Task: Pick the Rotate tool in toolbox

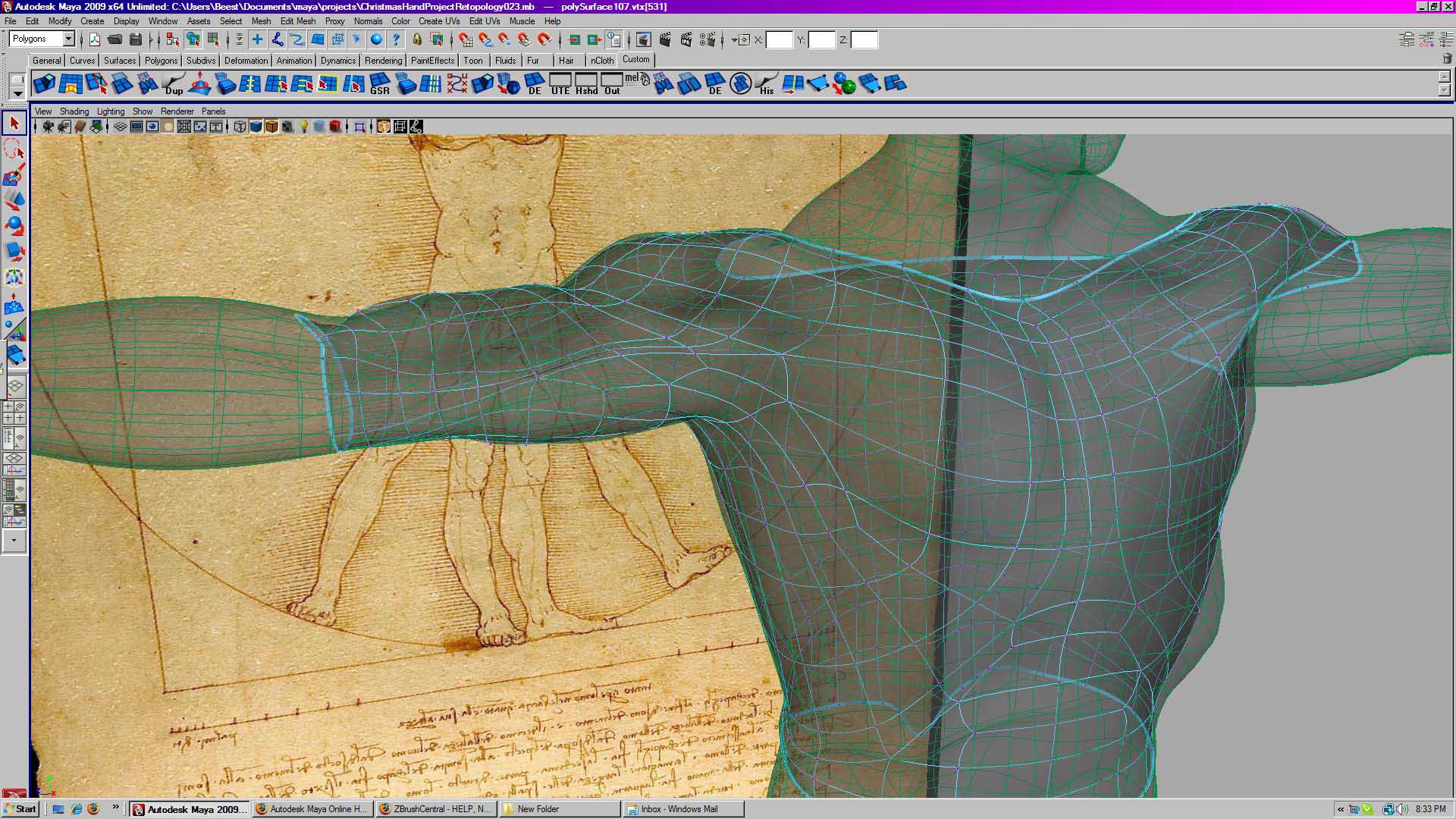Action: click(14, 227)
